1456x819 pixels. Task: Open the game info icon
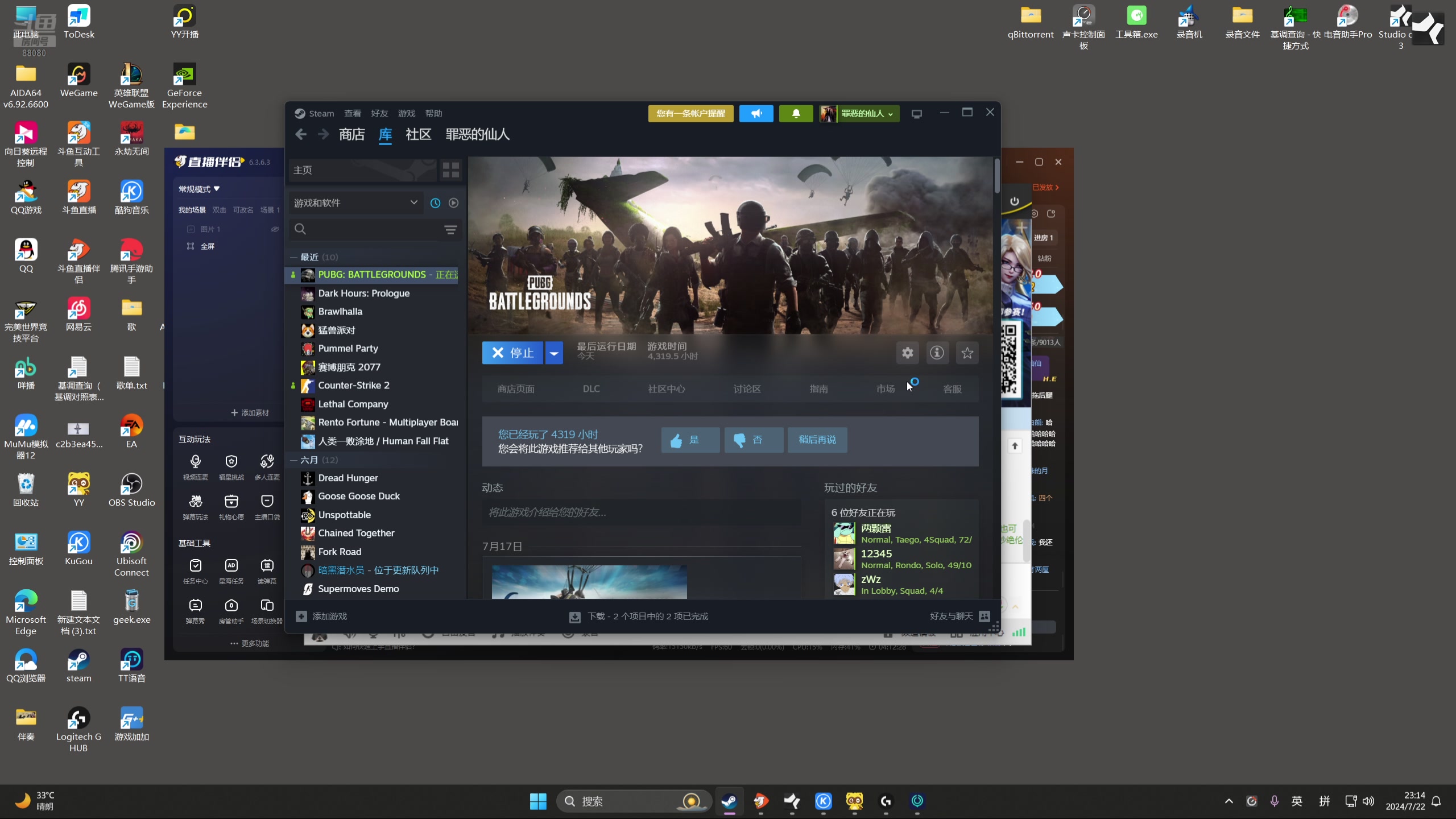point(937,353)
